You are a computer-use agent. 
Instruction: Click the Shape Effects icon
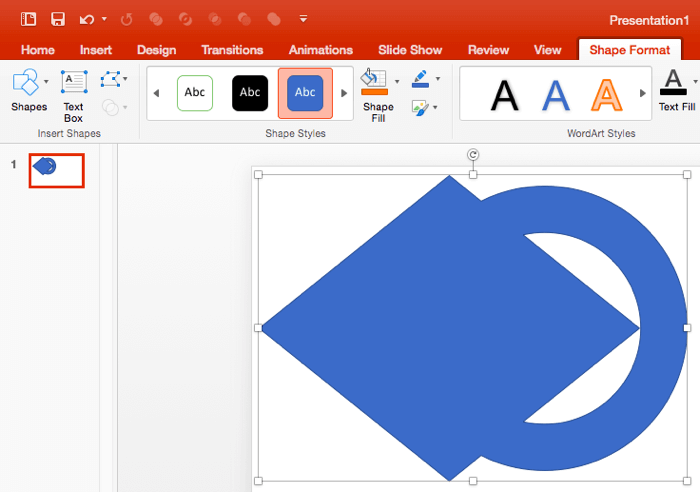(x=420, y=106)
